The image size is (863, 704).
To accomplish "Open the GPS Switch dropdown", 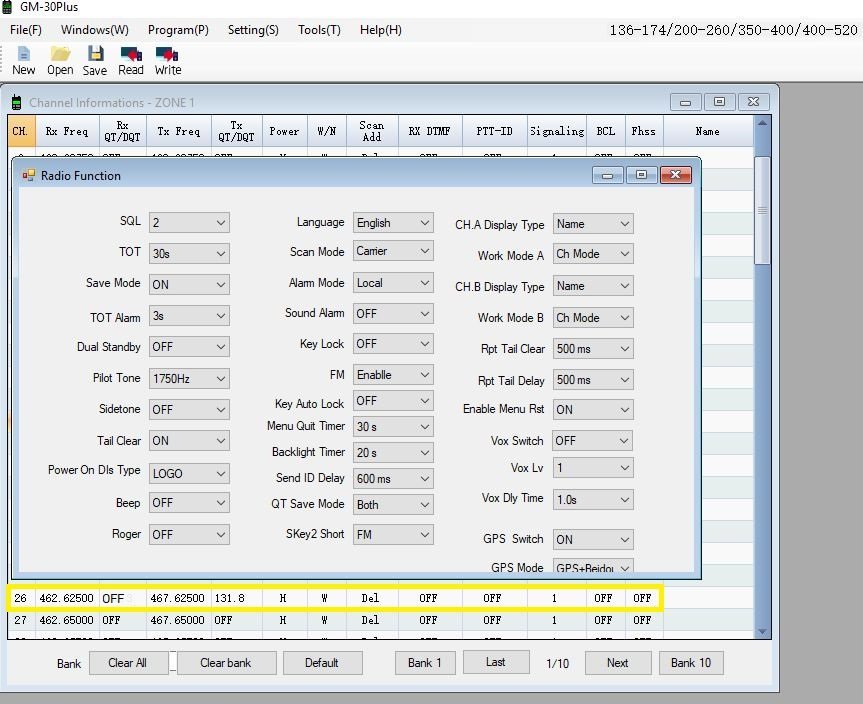I will click(x=593, y=540).
